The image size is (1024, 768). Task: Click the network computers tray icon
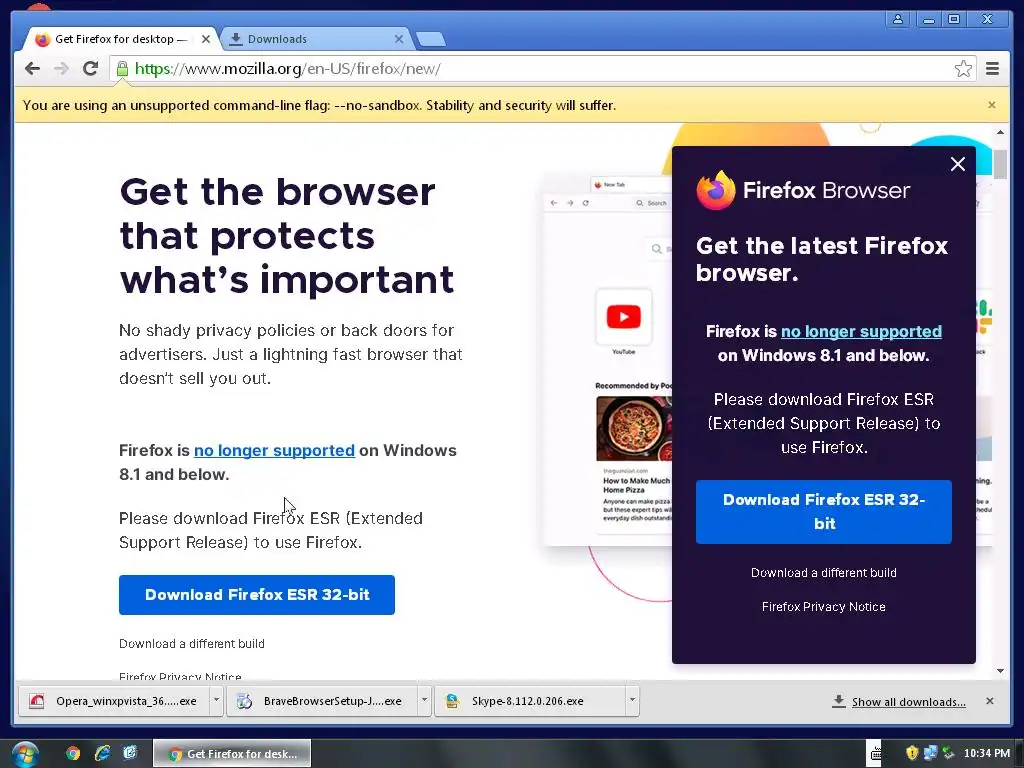coord(930,753)
